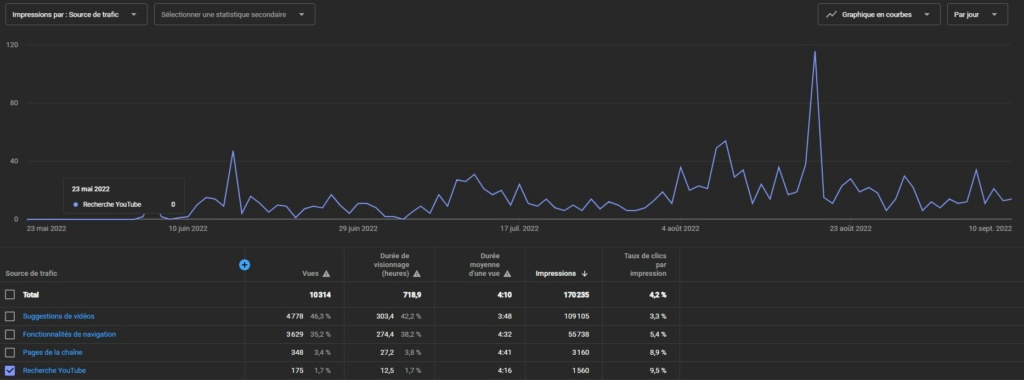Click the 8,9 % click rate cell
Screen dimensions: 1024x380
click(657, 353)
